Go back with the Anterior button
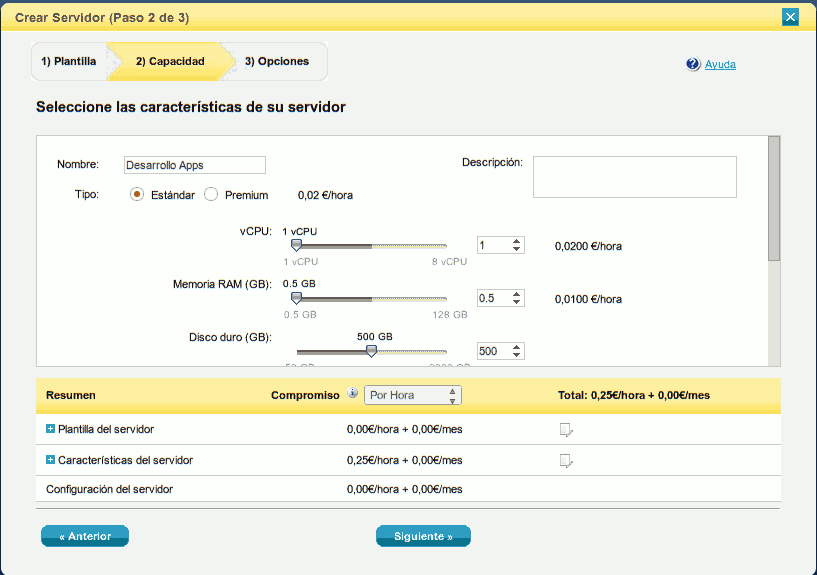817x575 pixels. [85, 536]
